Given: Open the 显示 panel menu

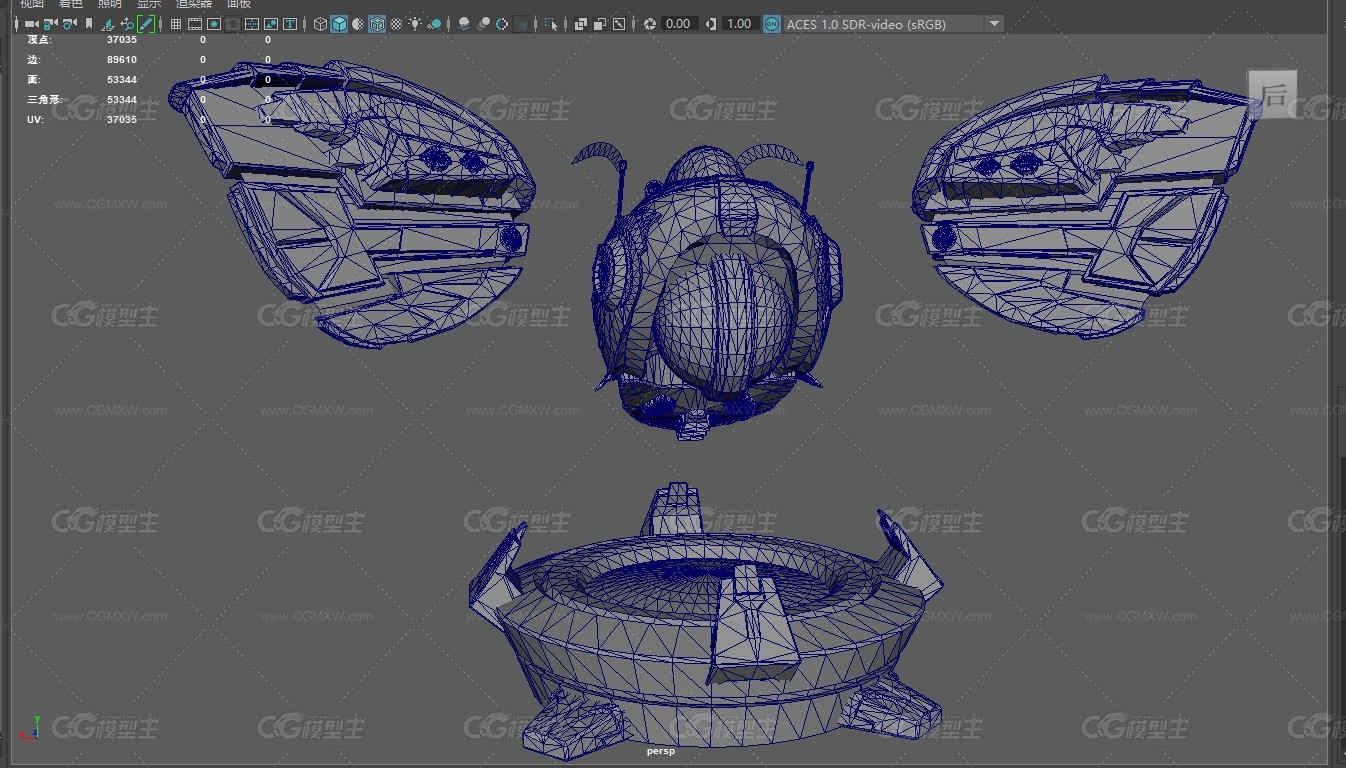Looking at the screenshot, I should point(149,4).
